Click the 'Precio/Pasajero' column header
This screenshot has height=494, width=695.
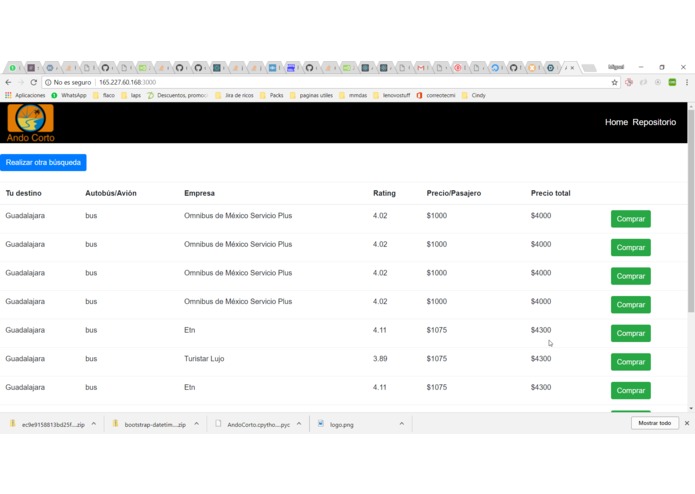tap(454, 193)
